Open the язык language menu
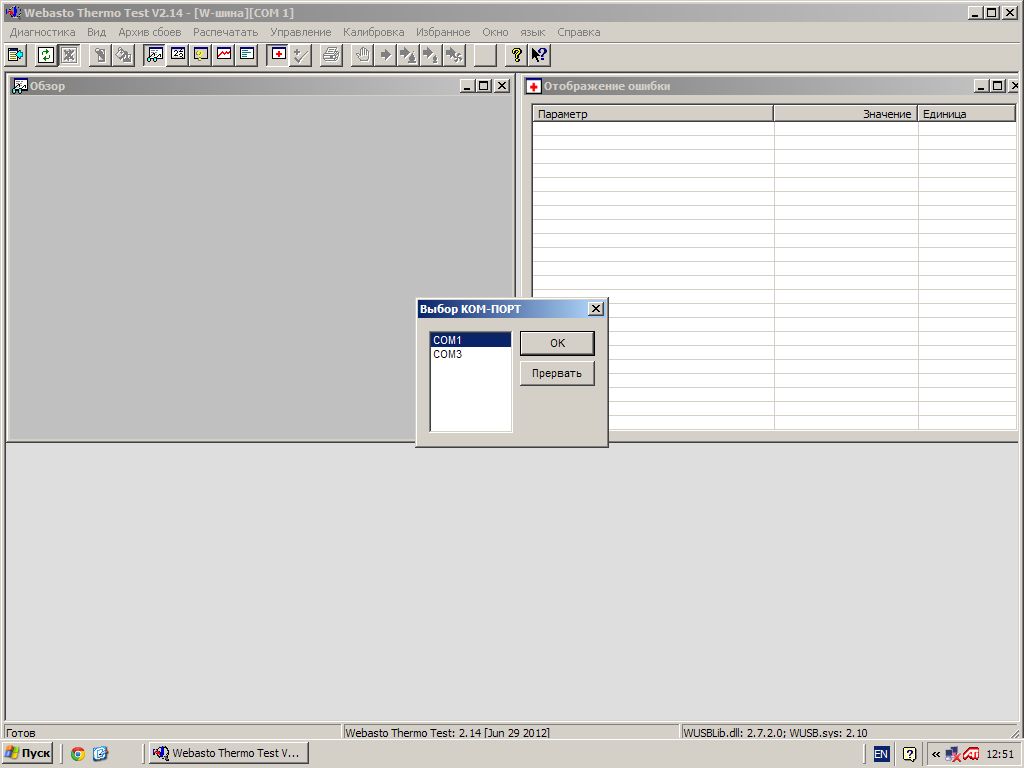 (x=532, y=32)
